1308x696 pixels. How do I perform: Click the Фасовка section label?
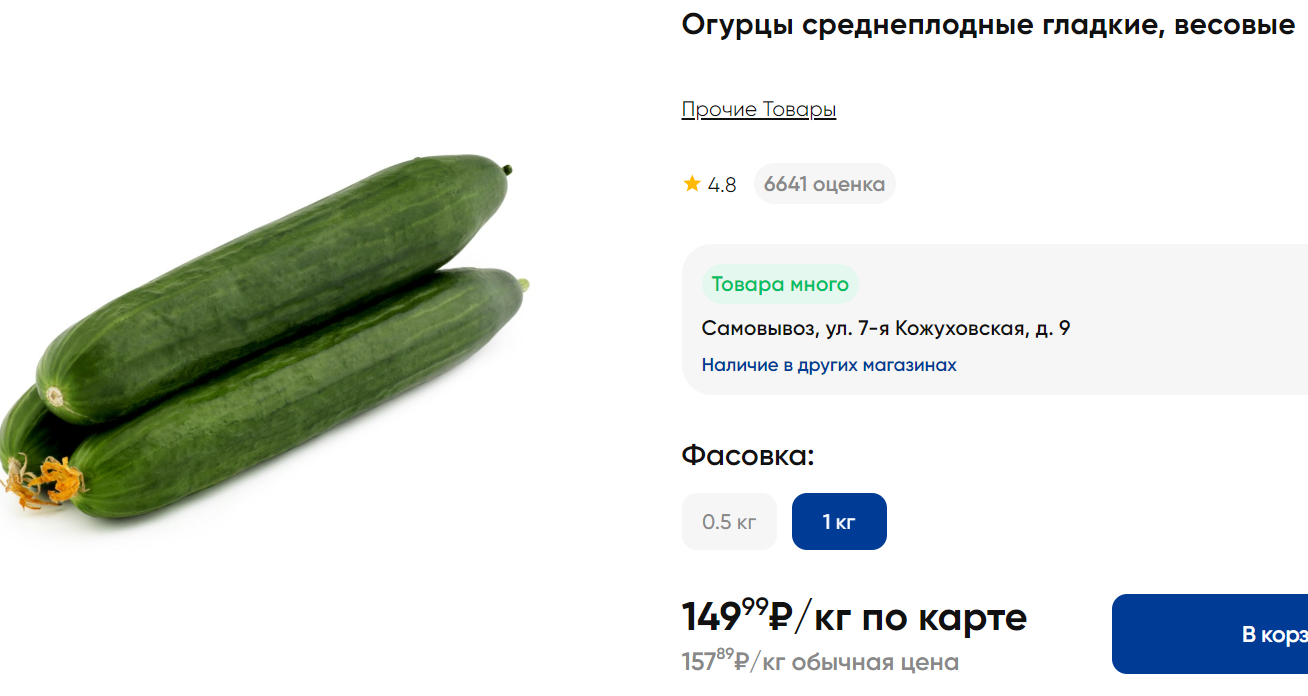pyautogui.click(x=748, y=456)
